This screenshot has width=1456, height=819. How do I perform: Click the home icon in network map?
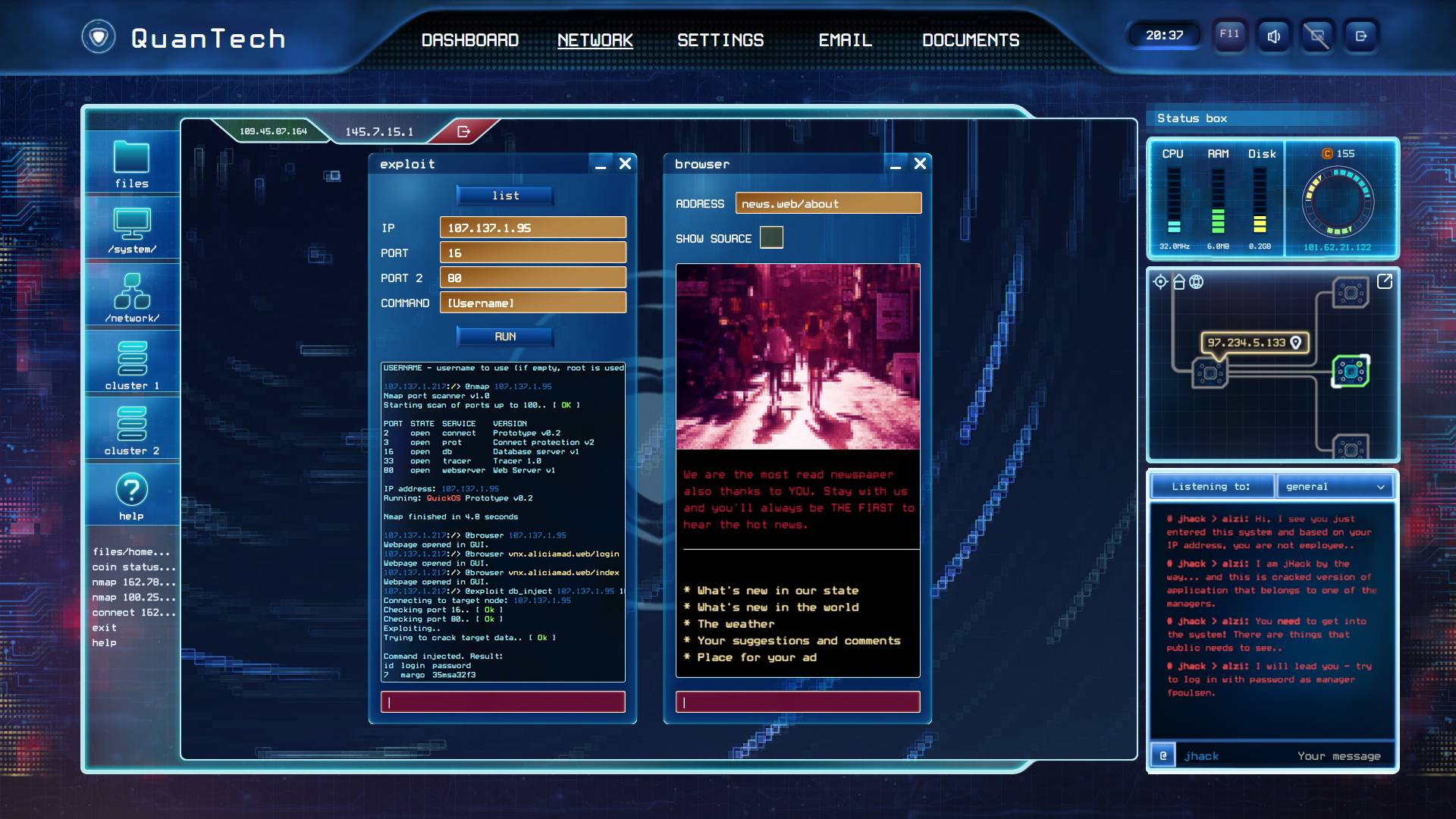click(1178, 282)
